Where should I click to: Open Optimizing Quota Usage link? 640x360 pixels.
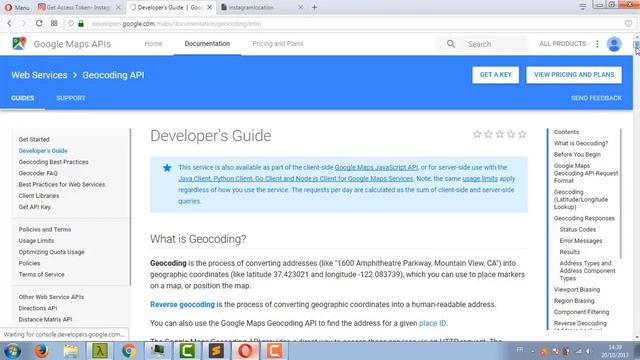click(x=51, y=252)
